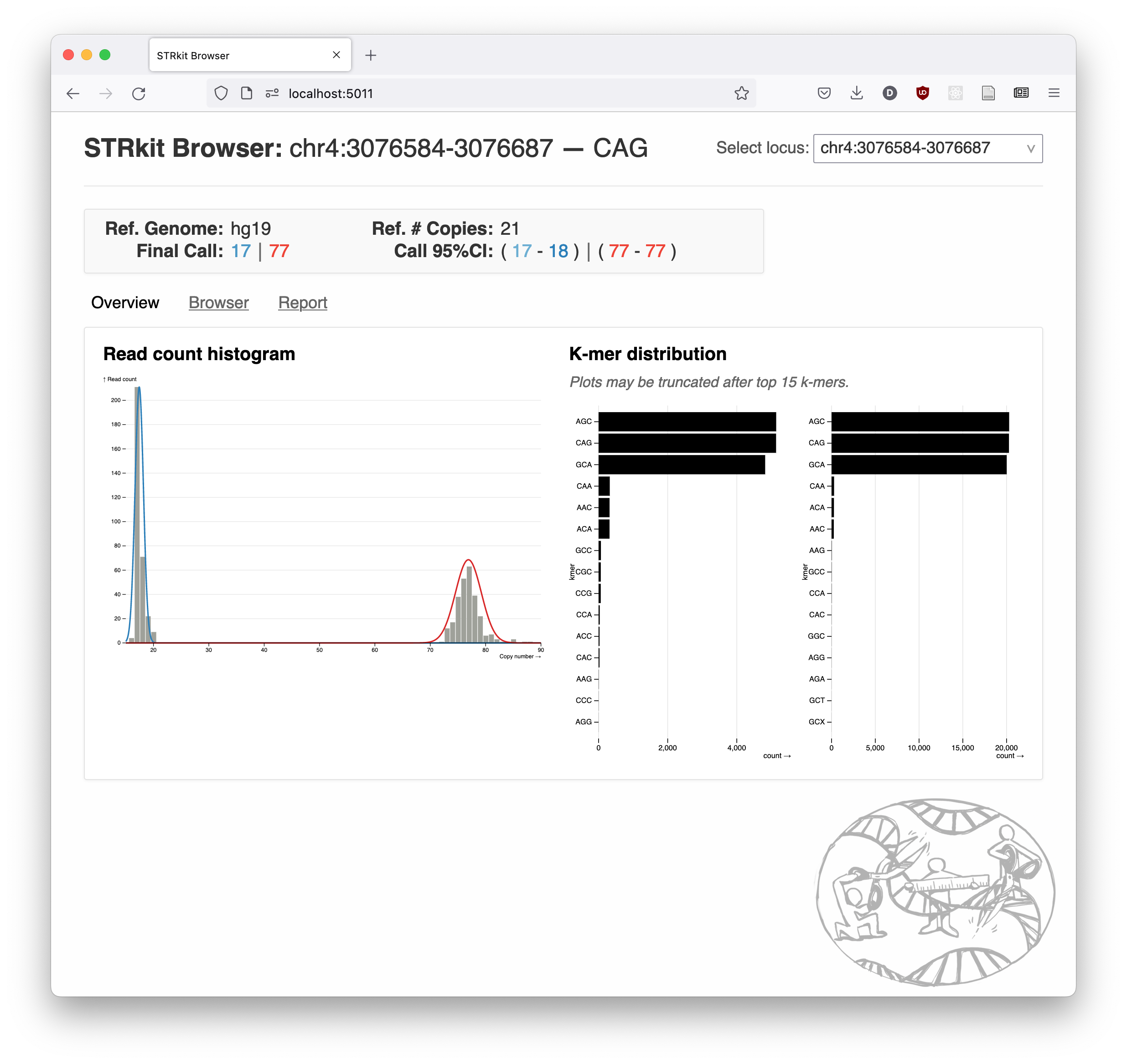Switch to the Browser tab

pos(218,301)
